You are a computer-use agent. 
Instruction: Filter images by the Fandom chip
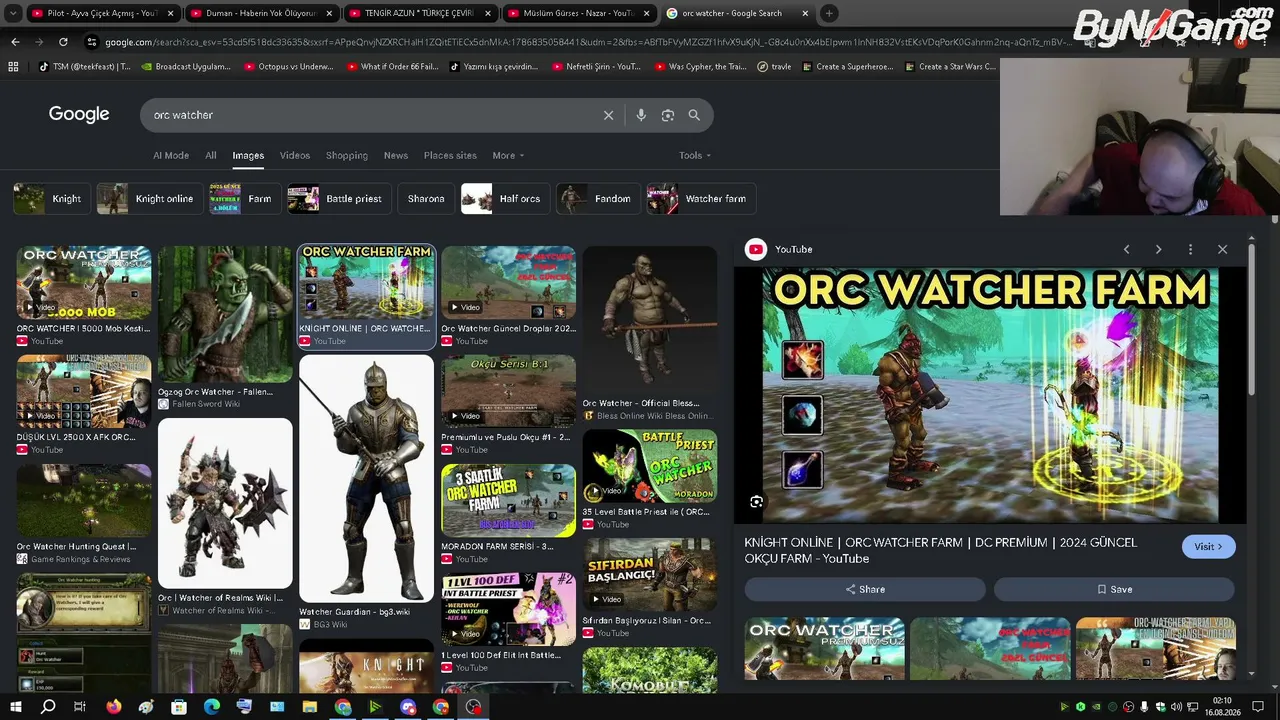[597, 199]
